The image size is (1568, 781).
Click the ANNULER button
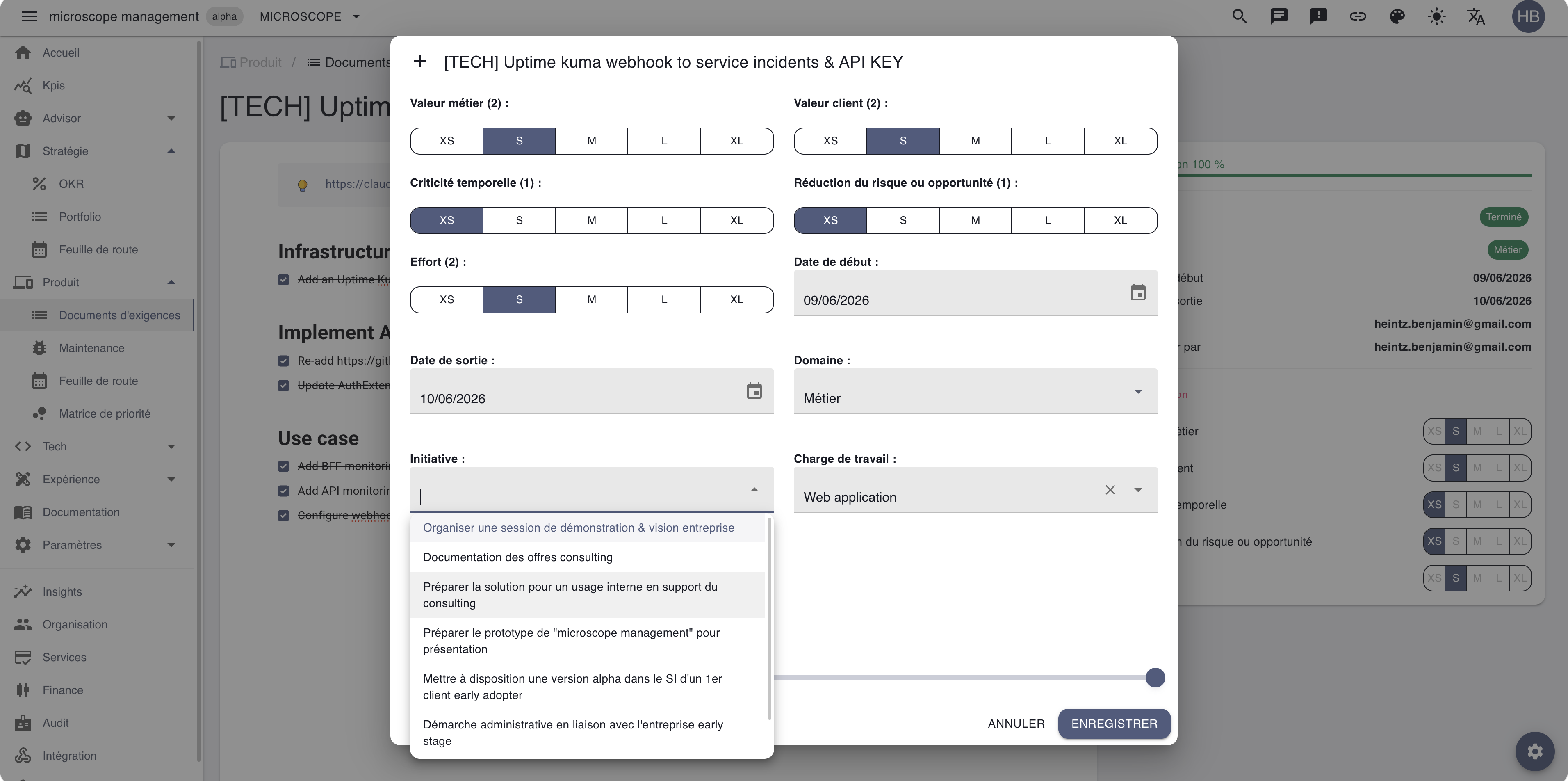pyautogui.click(x=1016, y=724)
